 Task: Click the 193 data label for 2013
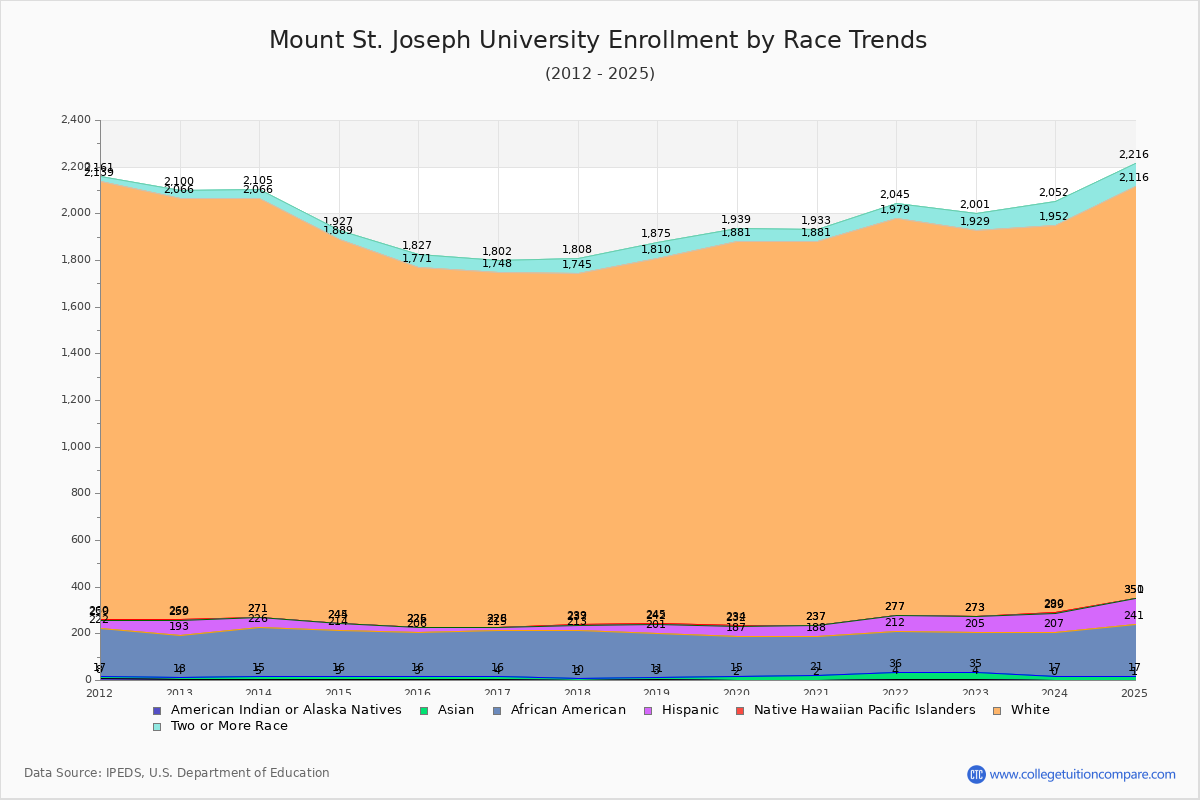pos(179,627)
